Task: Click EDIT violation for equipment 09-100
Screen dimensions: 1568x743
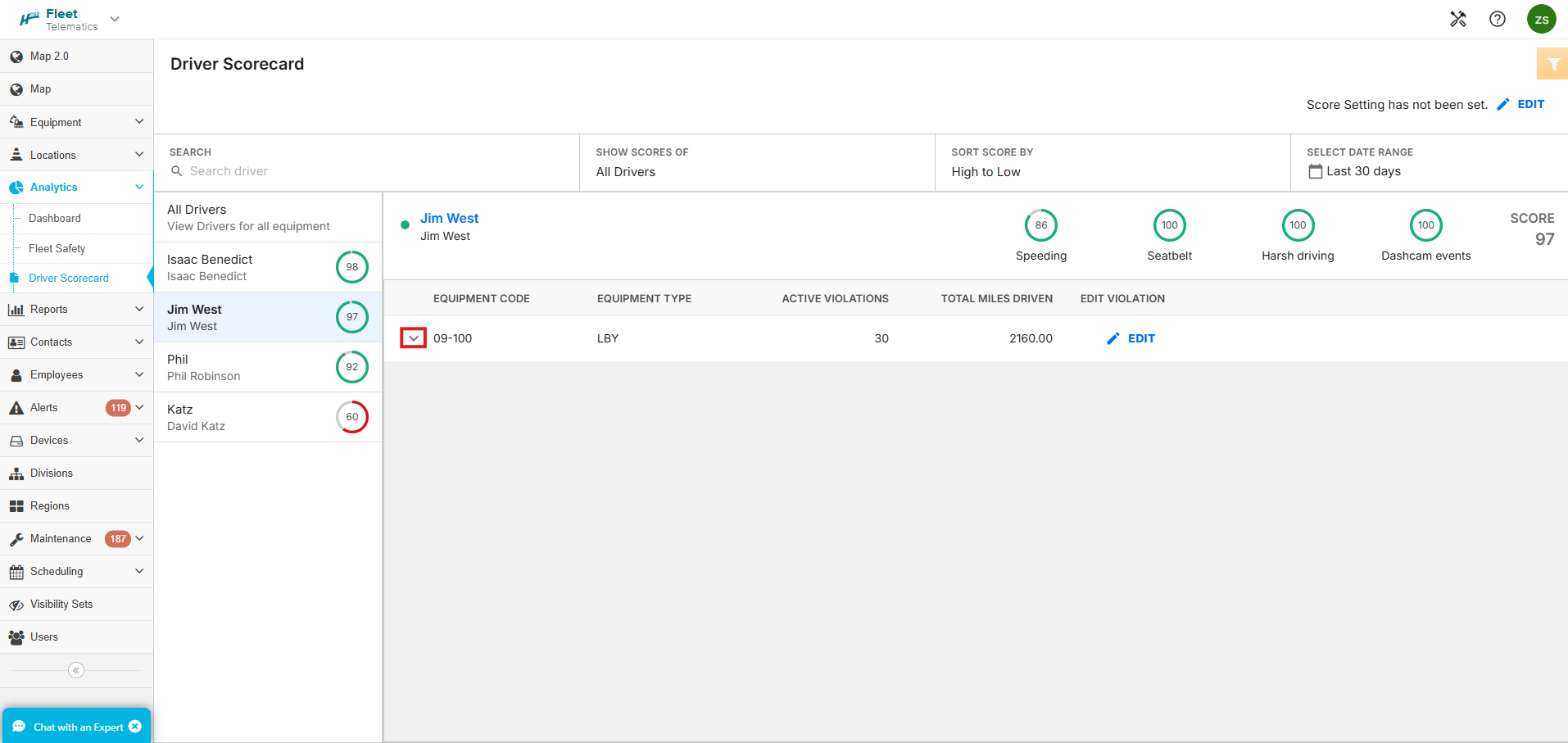Action: tap(1131, 338)
